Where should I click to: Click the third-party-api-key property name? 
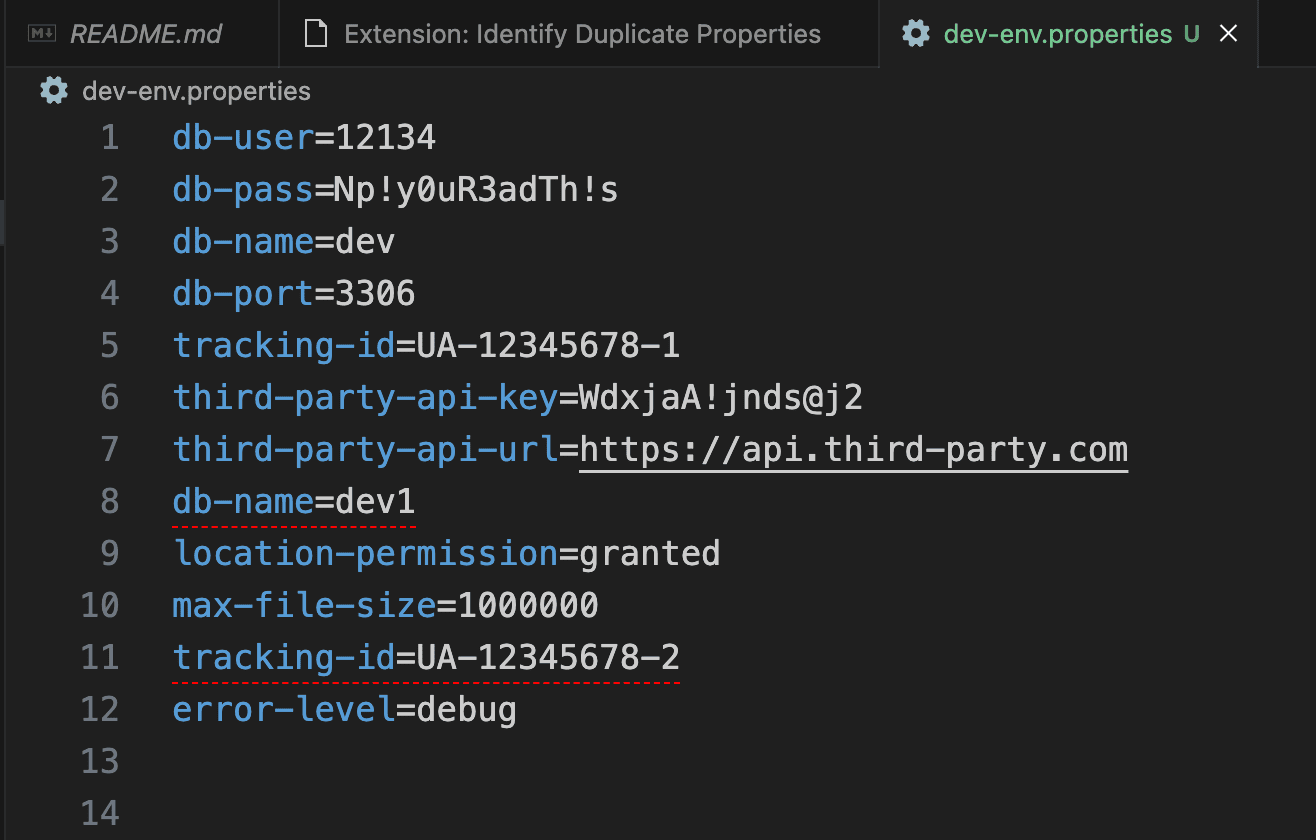click(x=365, y=397)
